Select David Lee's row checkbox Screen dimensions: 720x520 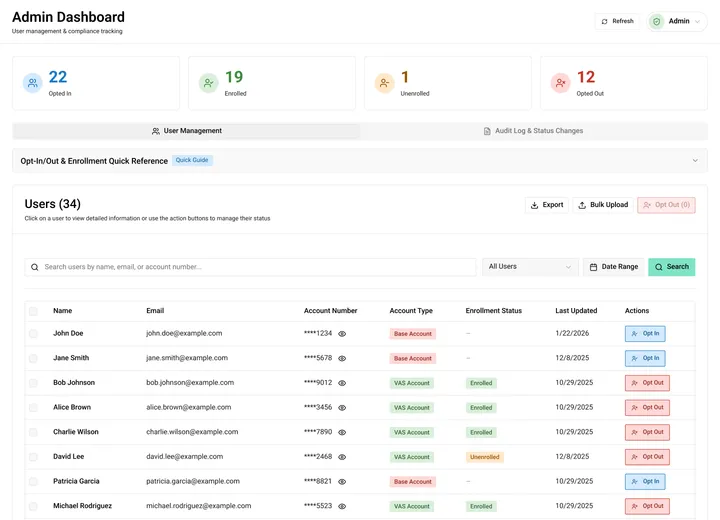click(x=33, y=457)
